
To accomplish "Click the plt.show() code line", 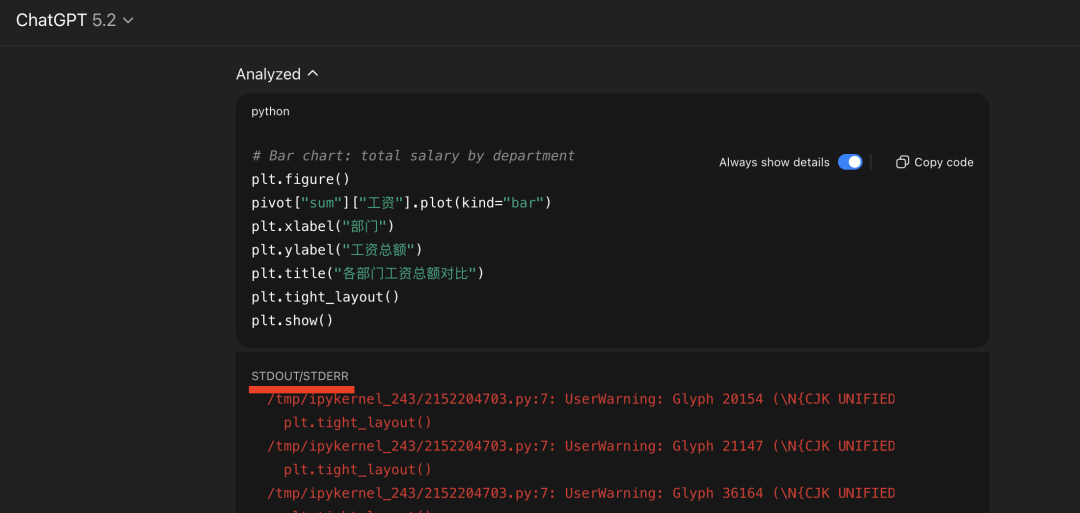I will tap(292, 320).
